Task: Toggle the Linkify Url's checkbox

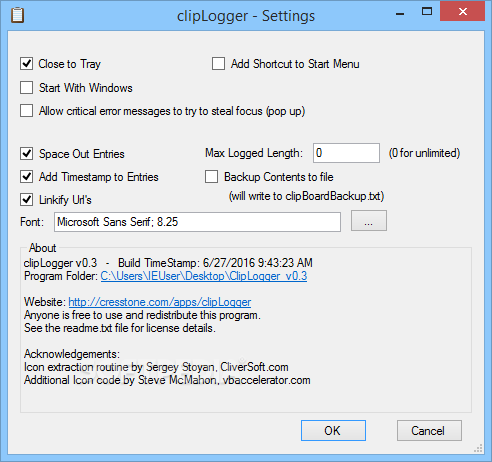Action: pyautogui.click(x=26, y=200)
